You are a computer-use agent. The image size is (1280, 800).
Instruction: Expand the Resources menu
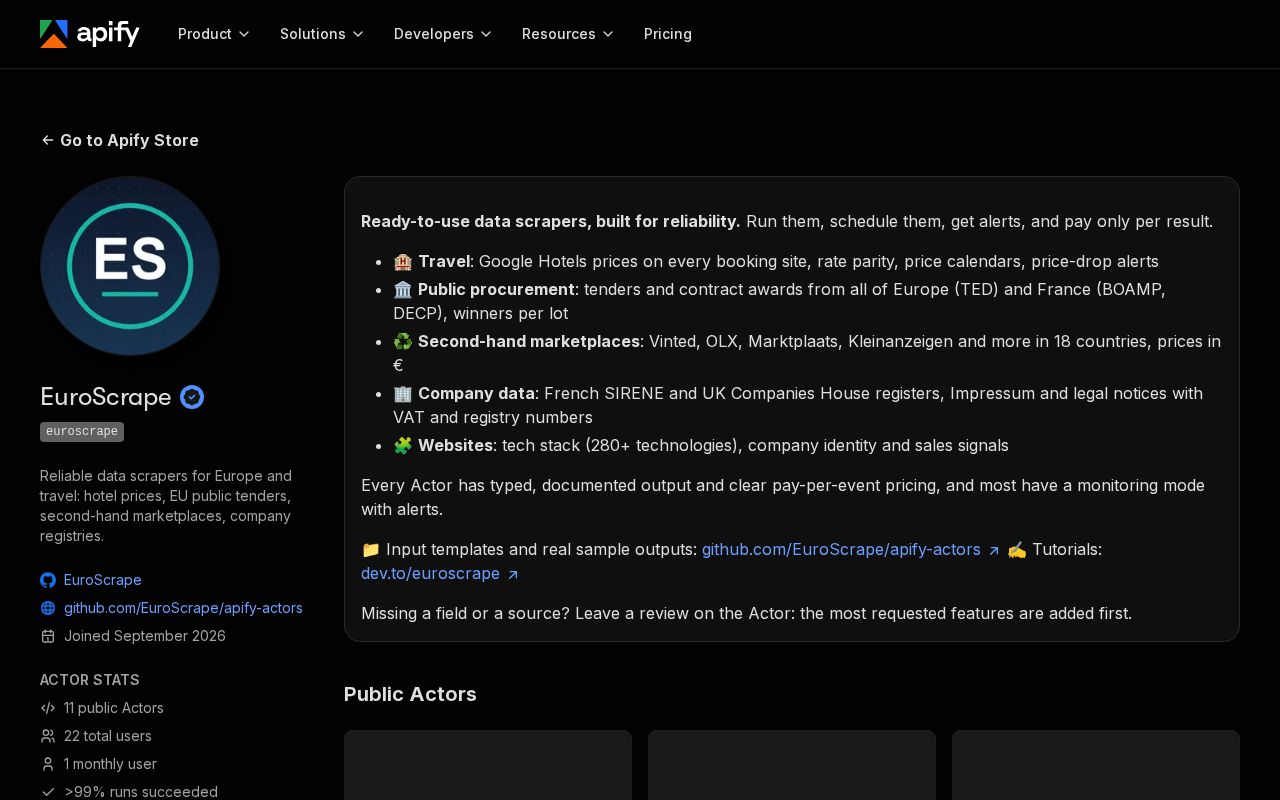click(x=568, y=34)
